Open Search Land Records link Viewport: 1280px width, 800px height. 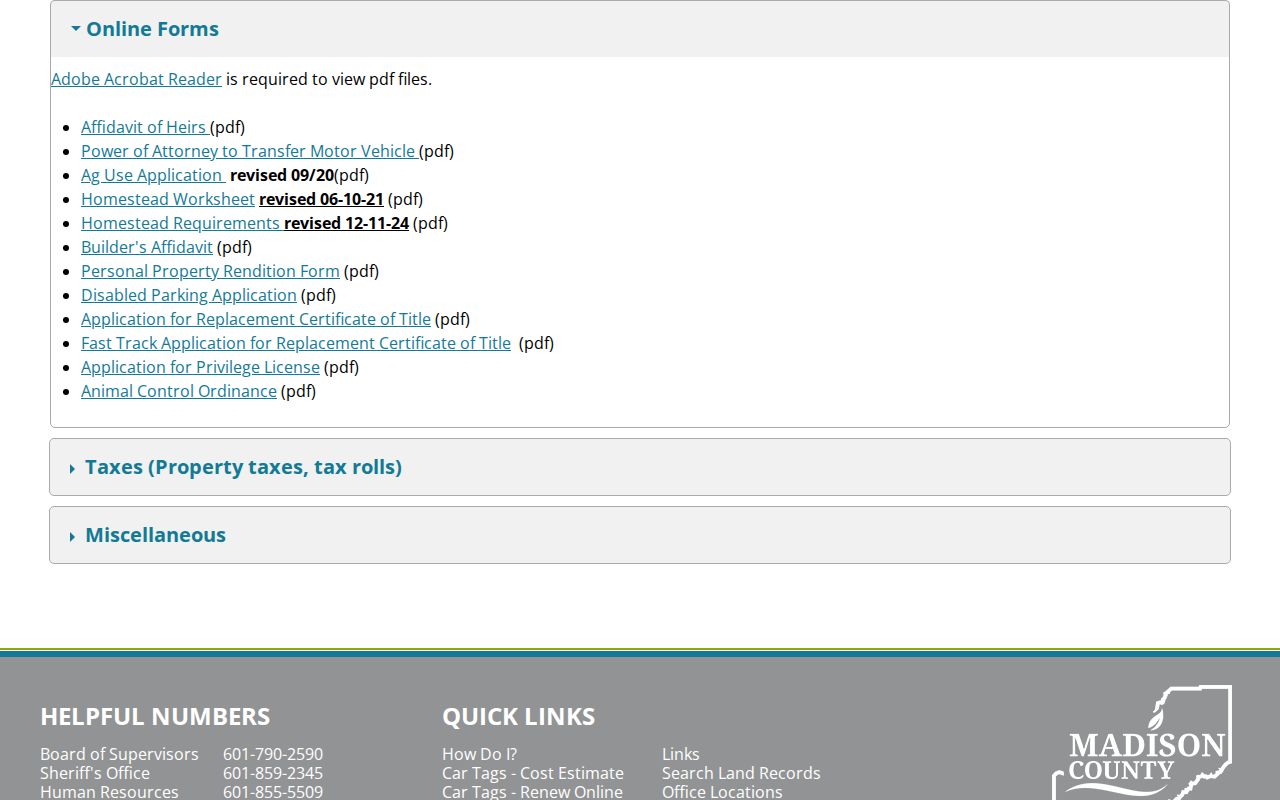(x=741, y=773)
